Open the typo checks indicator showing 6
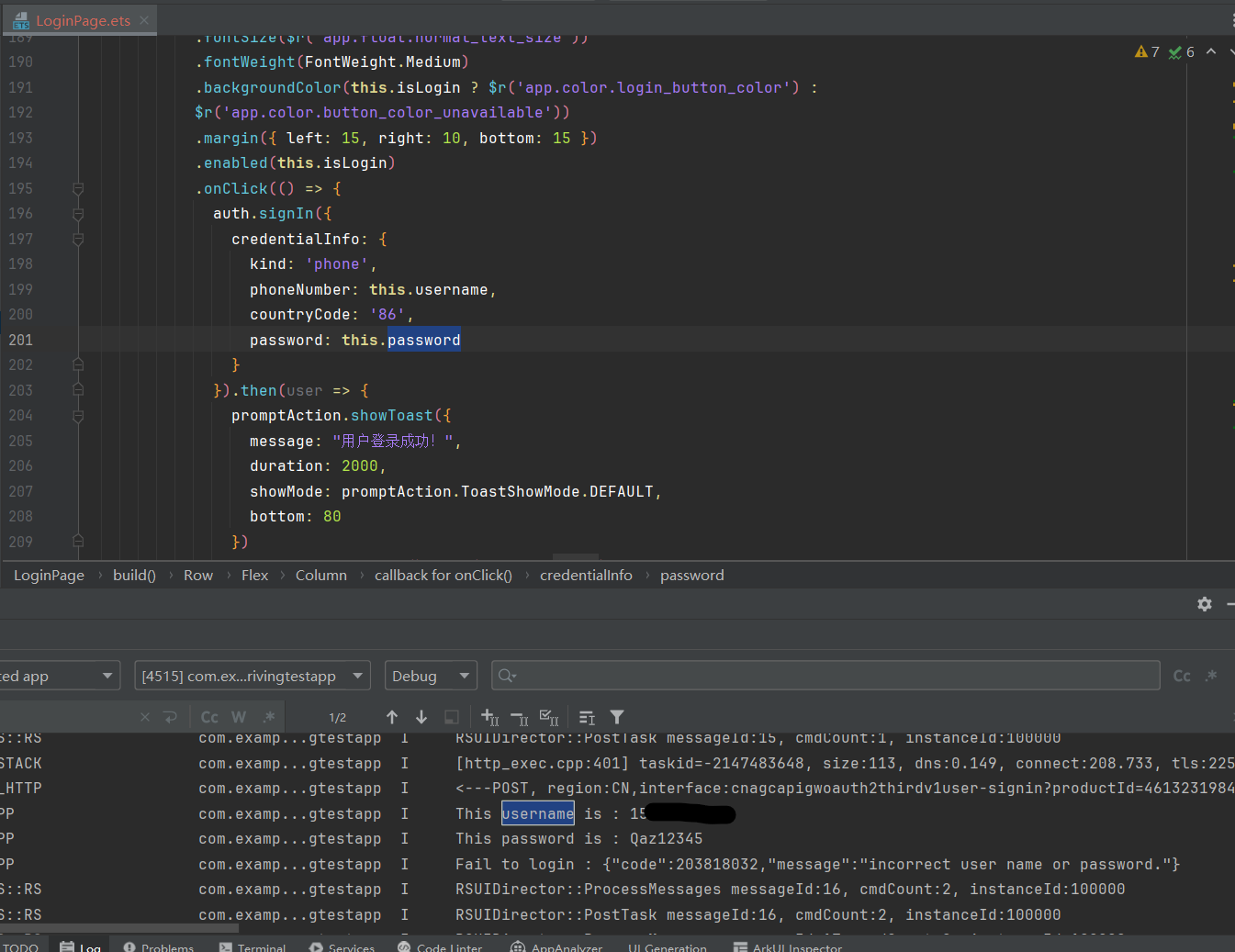1235x952 pixels. pos(1181,52)
